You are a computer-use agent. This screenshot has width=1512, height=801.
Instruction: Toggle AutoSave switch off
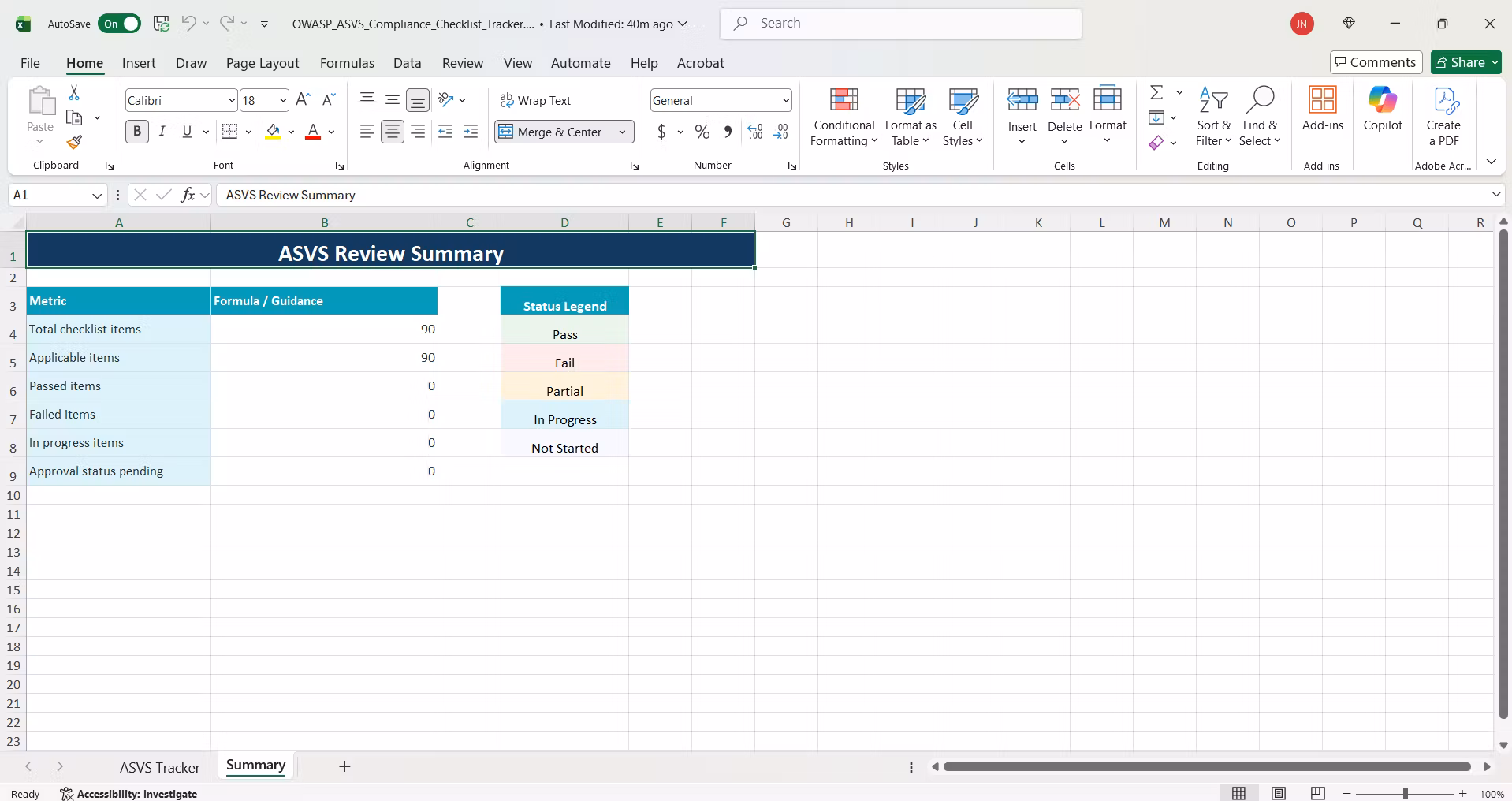click(120, 24)
